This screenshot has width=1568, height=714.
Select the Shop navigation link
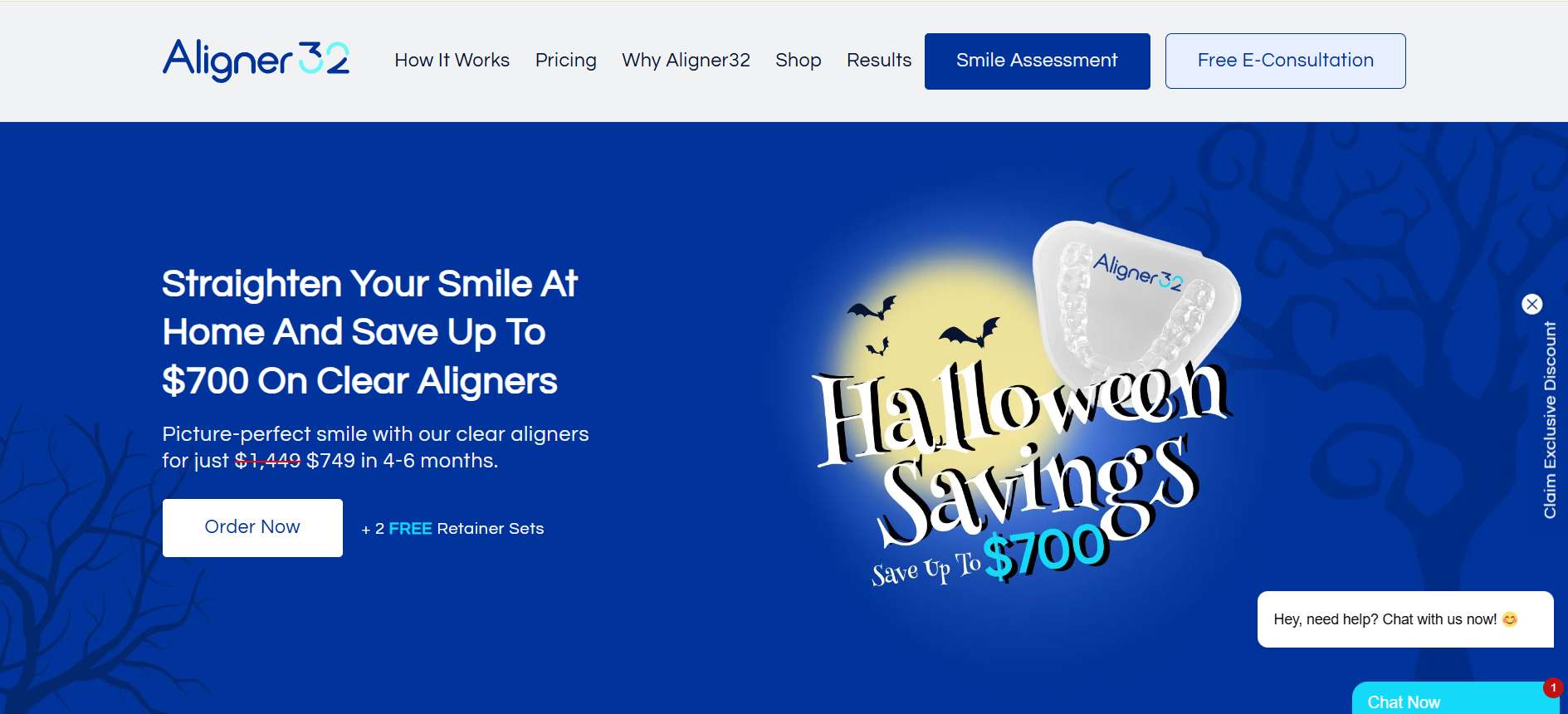[798, 61]
